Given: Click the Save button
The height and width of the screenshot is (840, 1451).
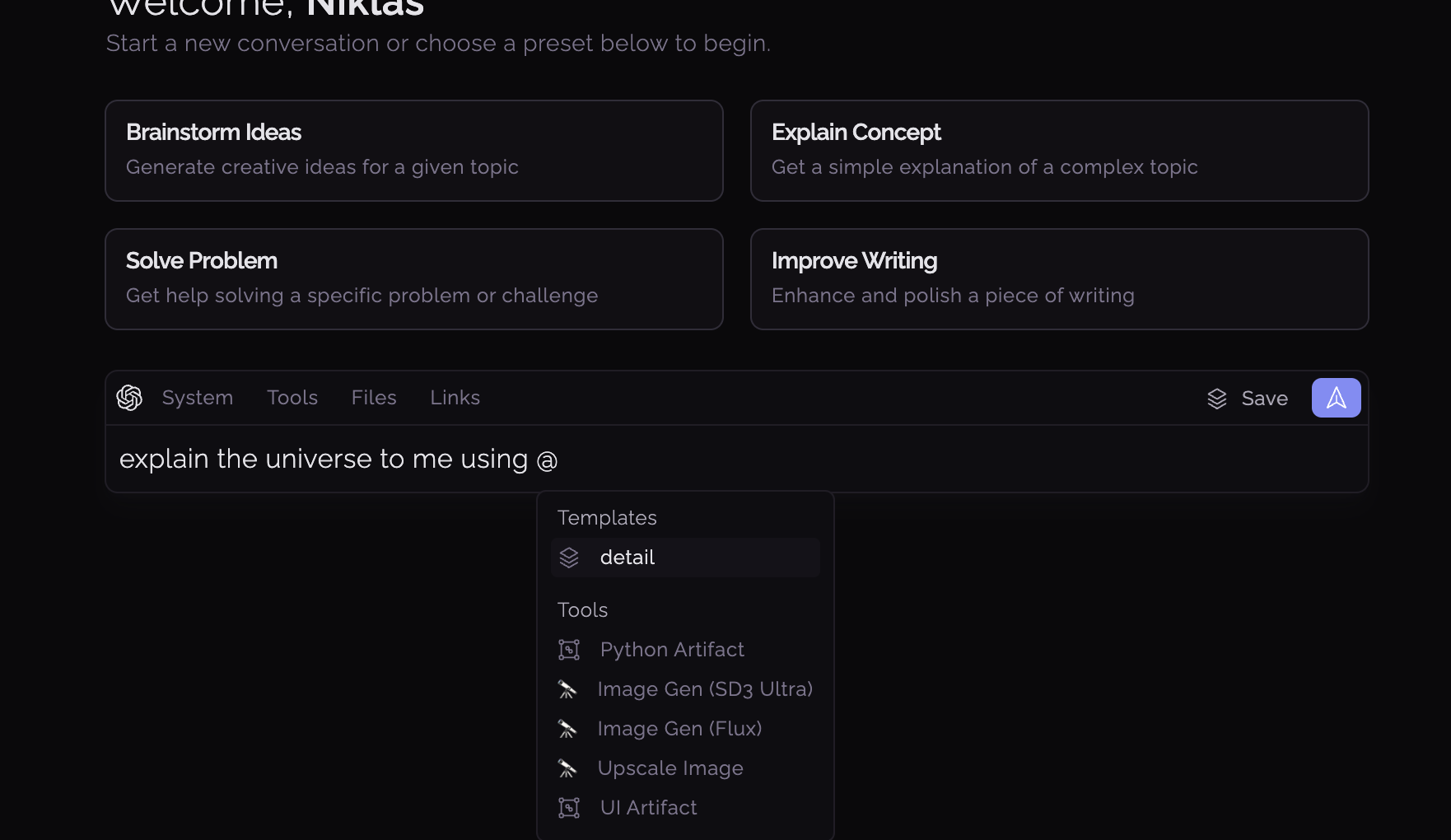Looking at the screenshot, I should point(1247,399).
